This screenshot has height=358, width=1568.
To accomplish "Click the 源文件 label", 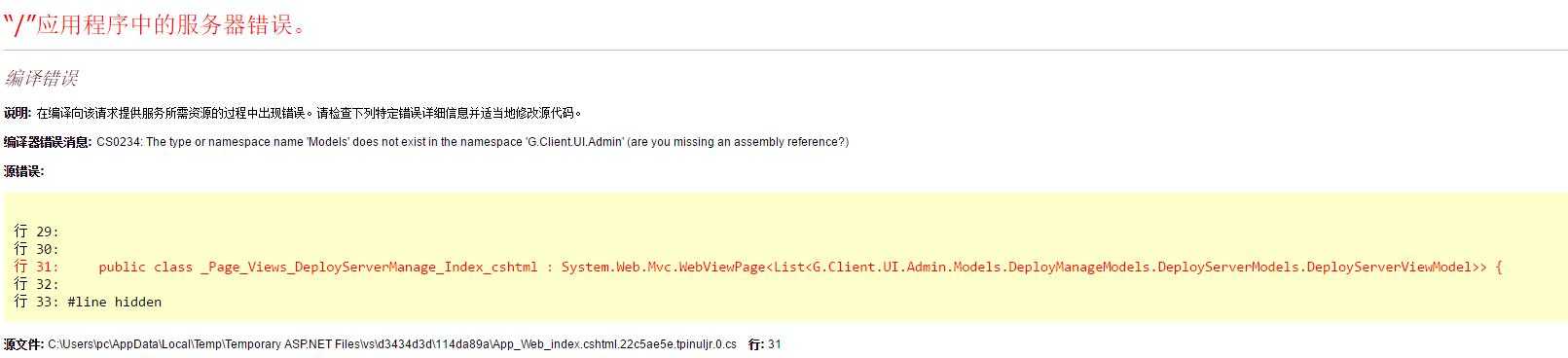I will 23,344.
